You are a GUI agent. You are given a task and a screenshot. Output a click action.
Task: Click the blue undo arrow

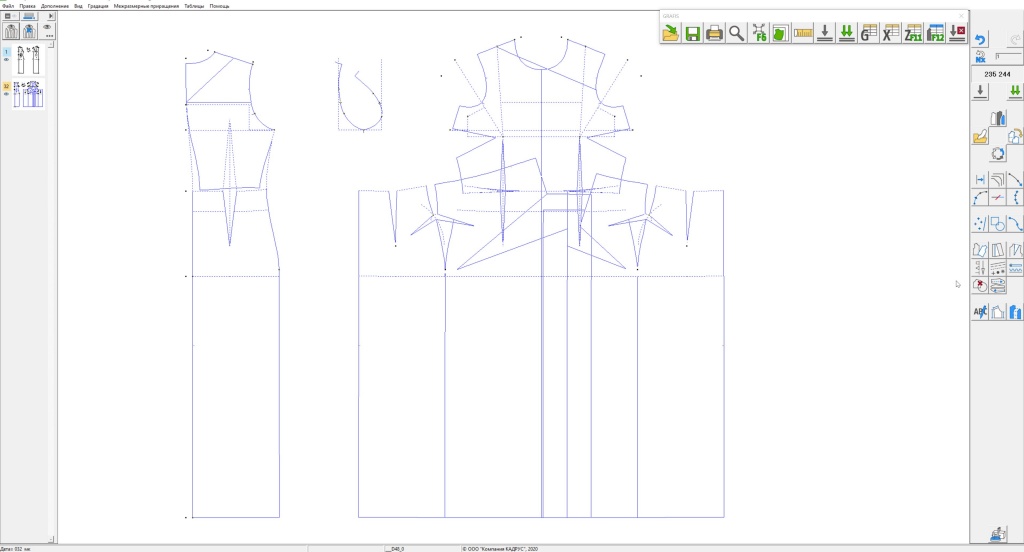coord(980,40)
